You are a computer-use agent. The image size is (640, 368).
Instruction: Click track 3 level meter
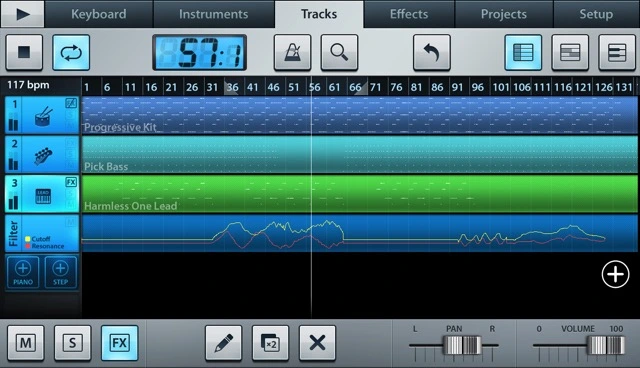[x=13, y=200]
